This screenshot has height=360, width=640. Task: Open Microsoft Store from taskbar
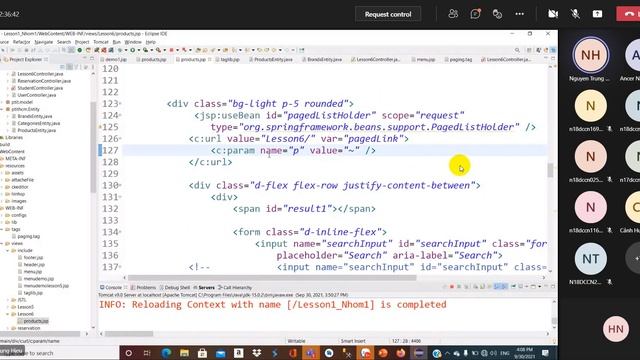[x=202, y=353]
